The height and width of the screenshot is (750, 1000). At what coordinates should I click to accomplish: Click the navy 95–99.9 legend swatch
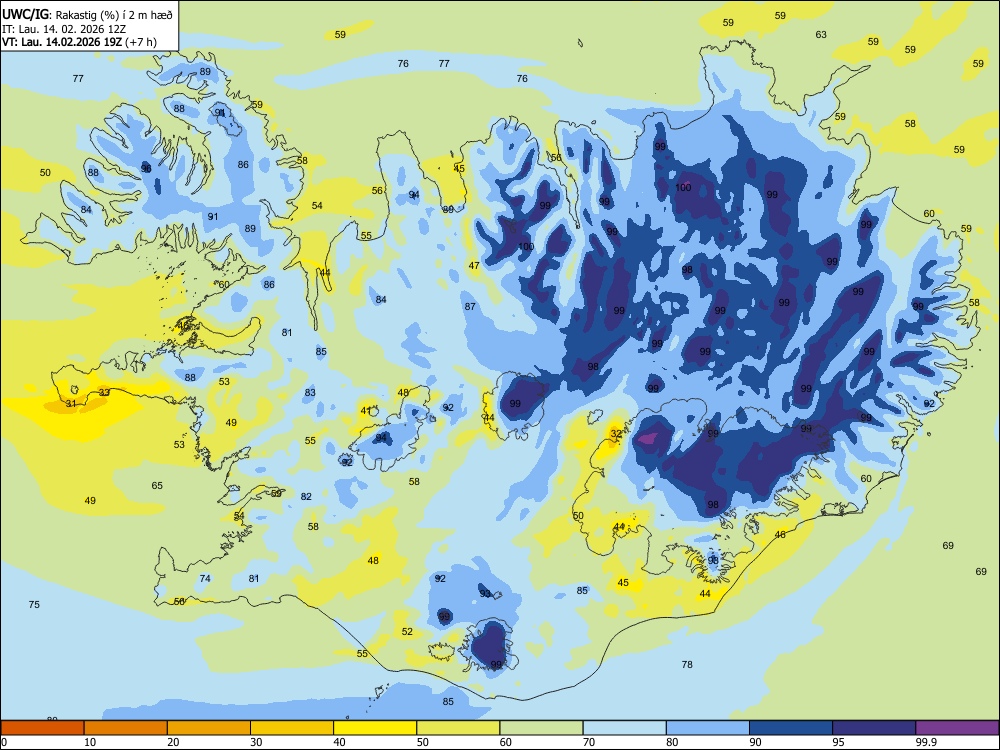click(874, 728)
